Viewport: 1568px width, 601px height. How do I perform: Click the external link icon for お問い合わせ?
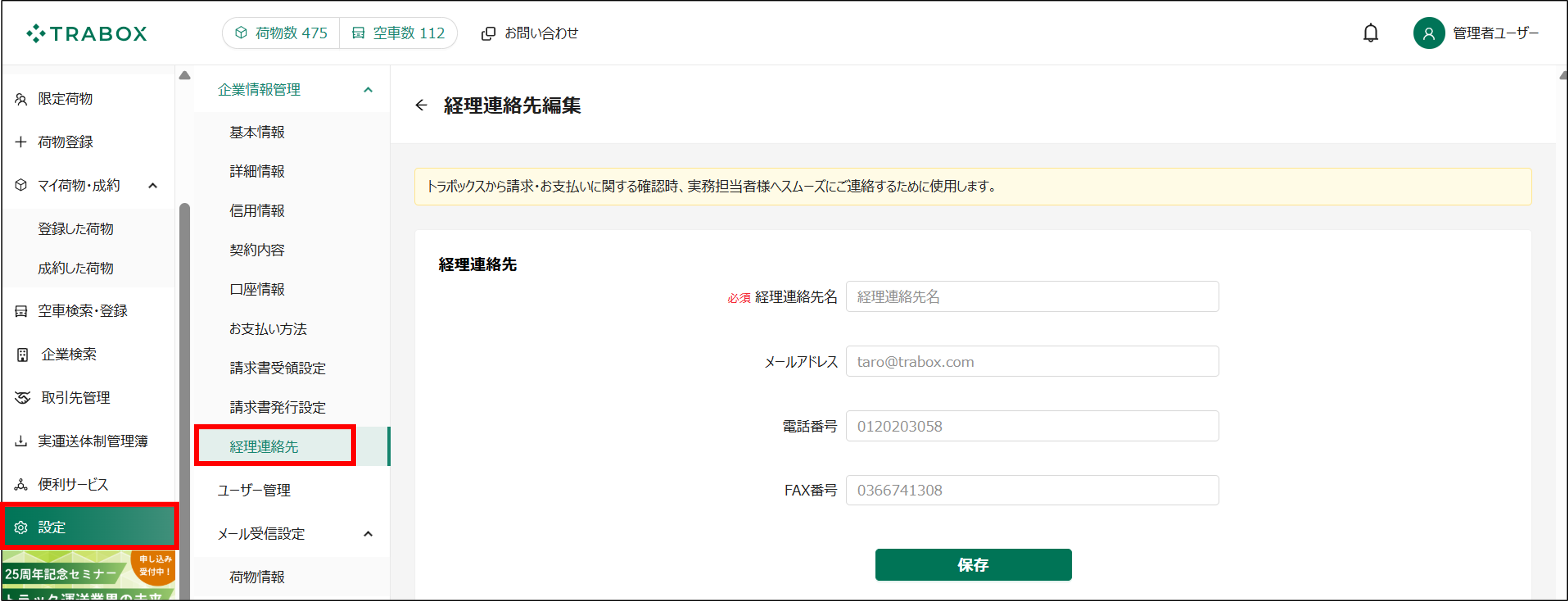[487, 34]
